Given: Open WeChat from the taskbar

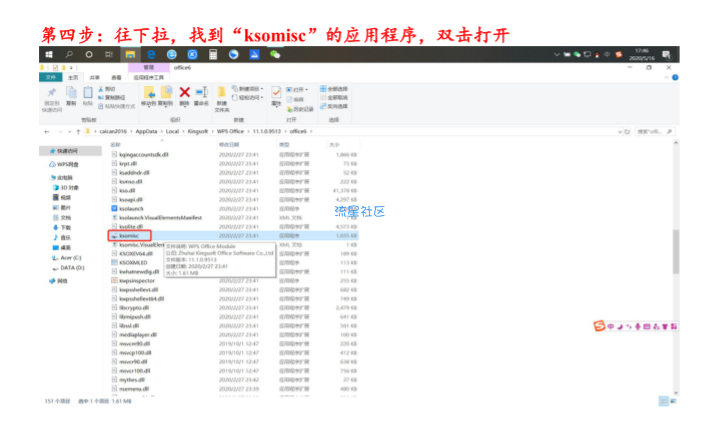Looking at the screenshot, I should 275,55.
